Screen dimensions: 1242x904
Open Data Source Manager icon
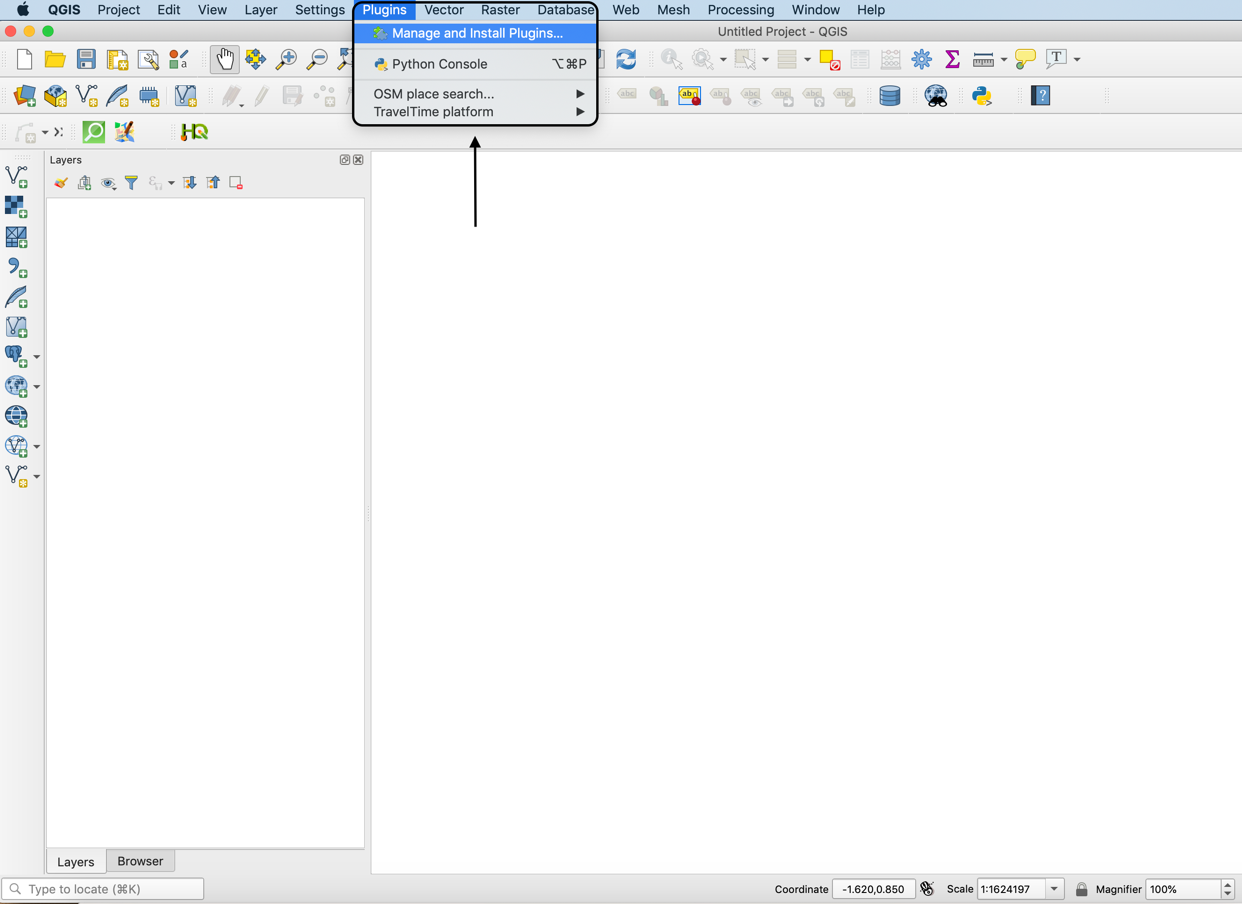click(24, 96)
